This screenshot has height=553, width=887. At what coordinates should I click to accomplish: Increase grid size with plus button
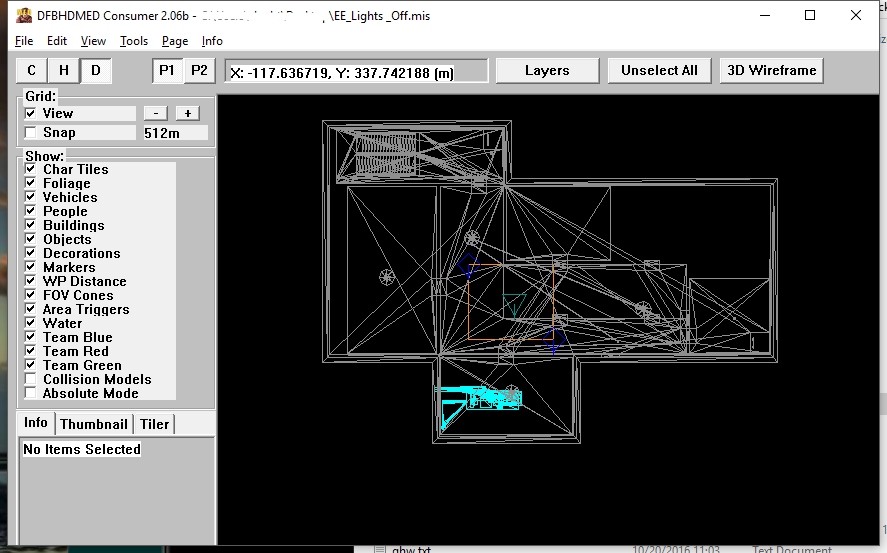[188, 113]
